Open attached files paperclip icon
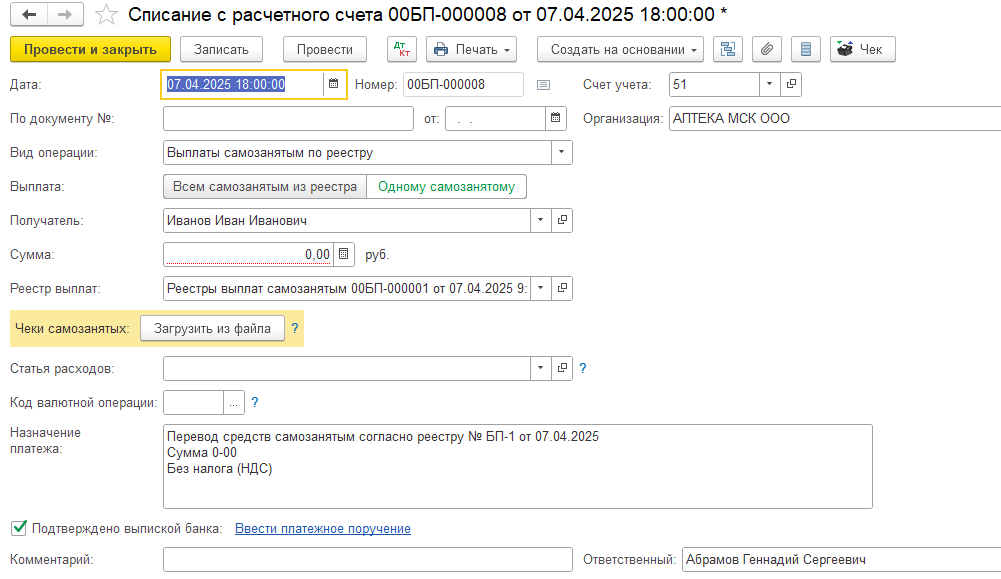1001x579 pixels. (x=767, y=49)
